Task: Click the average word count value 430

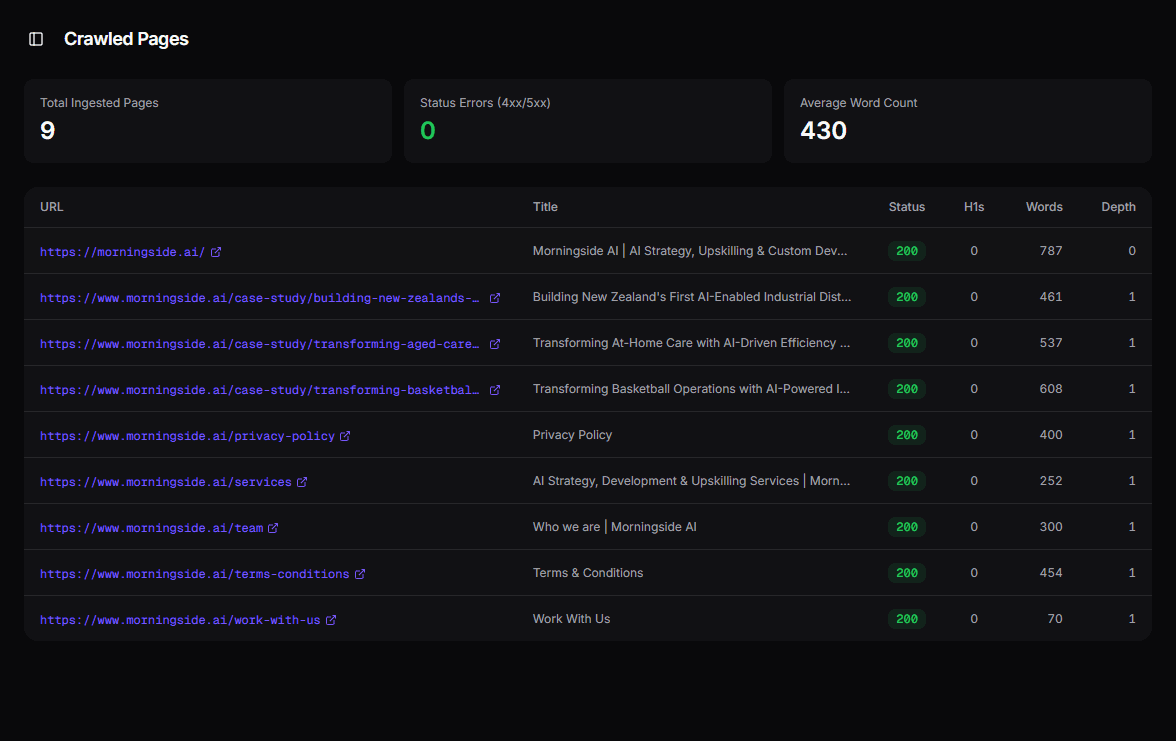Action: 824,131
